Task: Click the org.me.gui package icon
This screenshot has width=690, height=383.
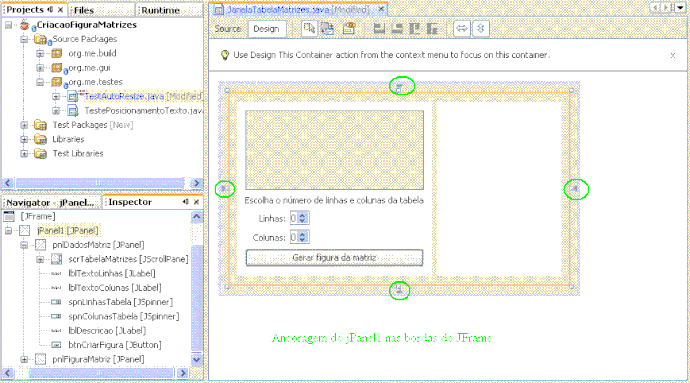Action: click(57, 68)
